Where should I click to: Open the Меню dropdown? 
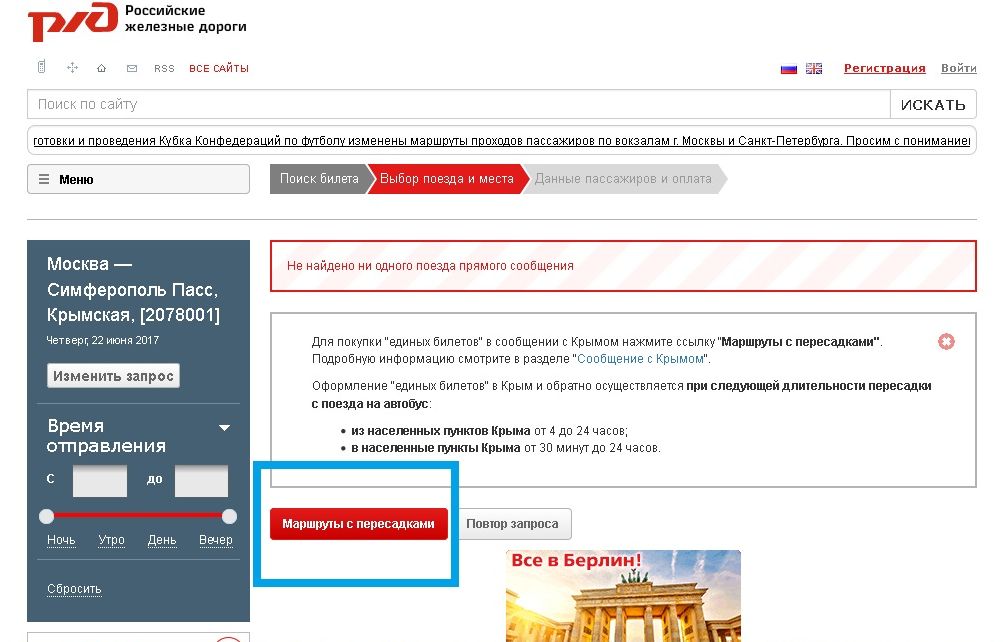(138, 180)
